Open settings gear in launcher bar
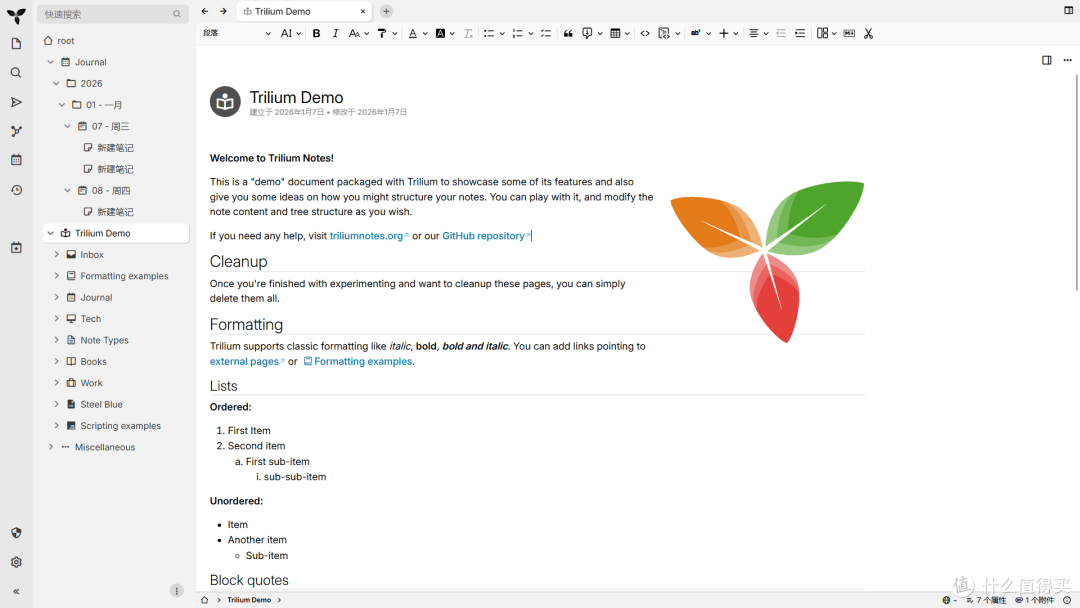 (x=16, y=563)
